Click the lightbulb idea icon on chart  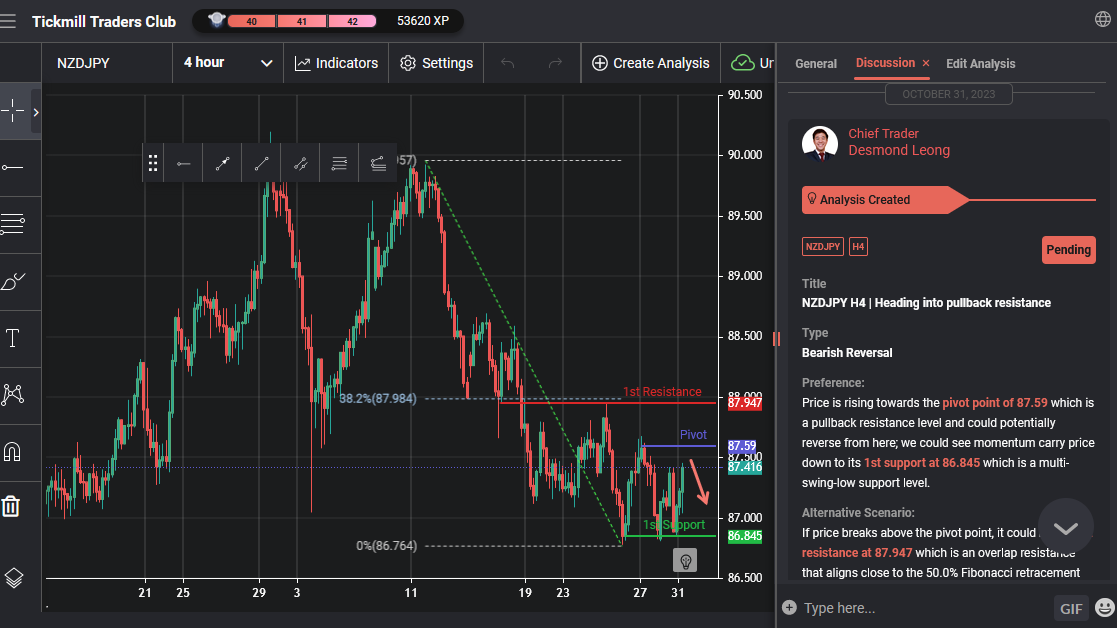[685, 561]
